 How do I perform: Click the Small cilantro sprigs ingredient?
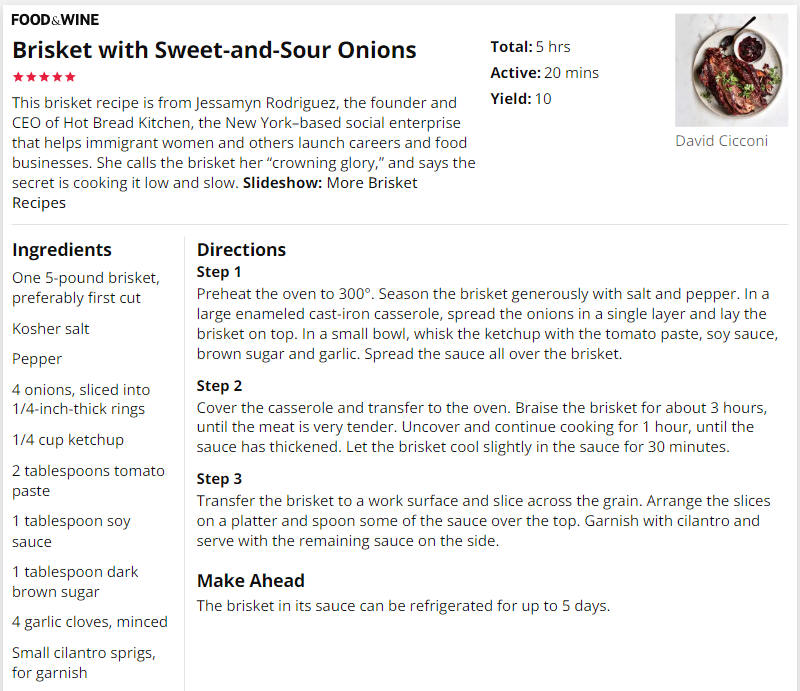pos(84,662)
